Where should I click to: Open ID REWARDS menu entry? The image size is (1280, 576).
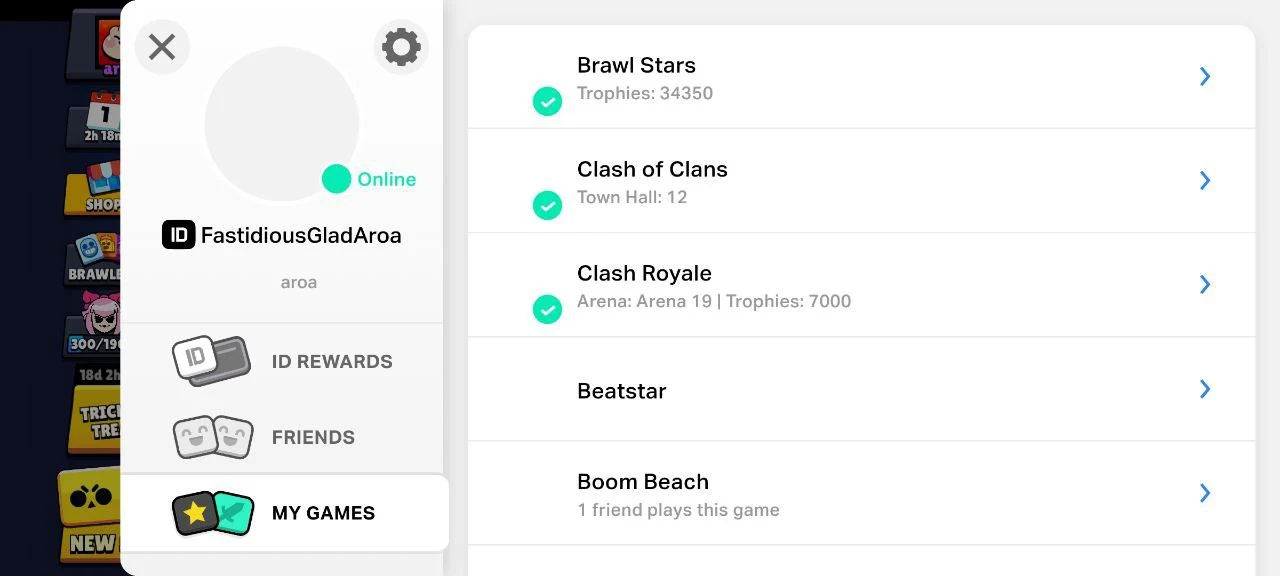pos(332,361)
